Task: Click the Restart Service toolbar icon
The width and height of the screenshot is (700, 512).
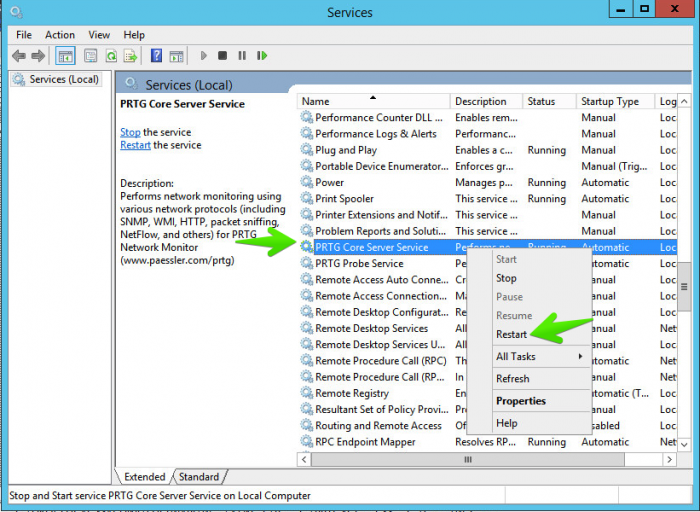Action: coord(262,56)
